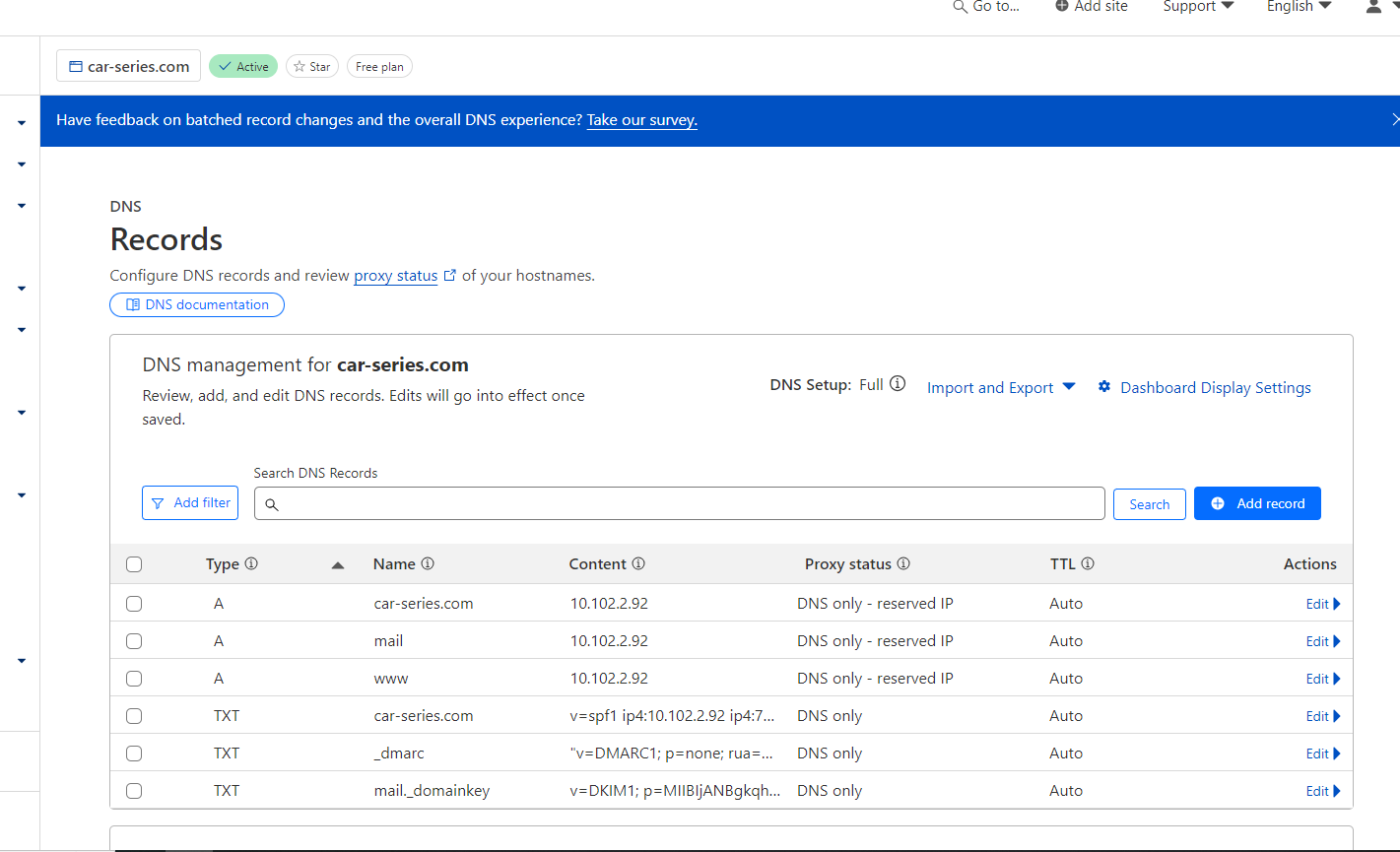Click the Add record button
Screen dimensions: 1400x852
[x=1257, y=503]
